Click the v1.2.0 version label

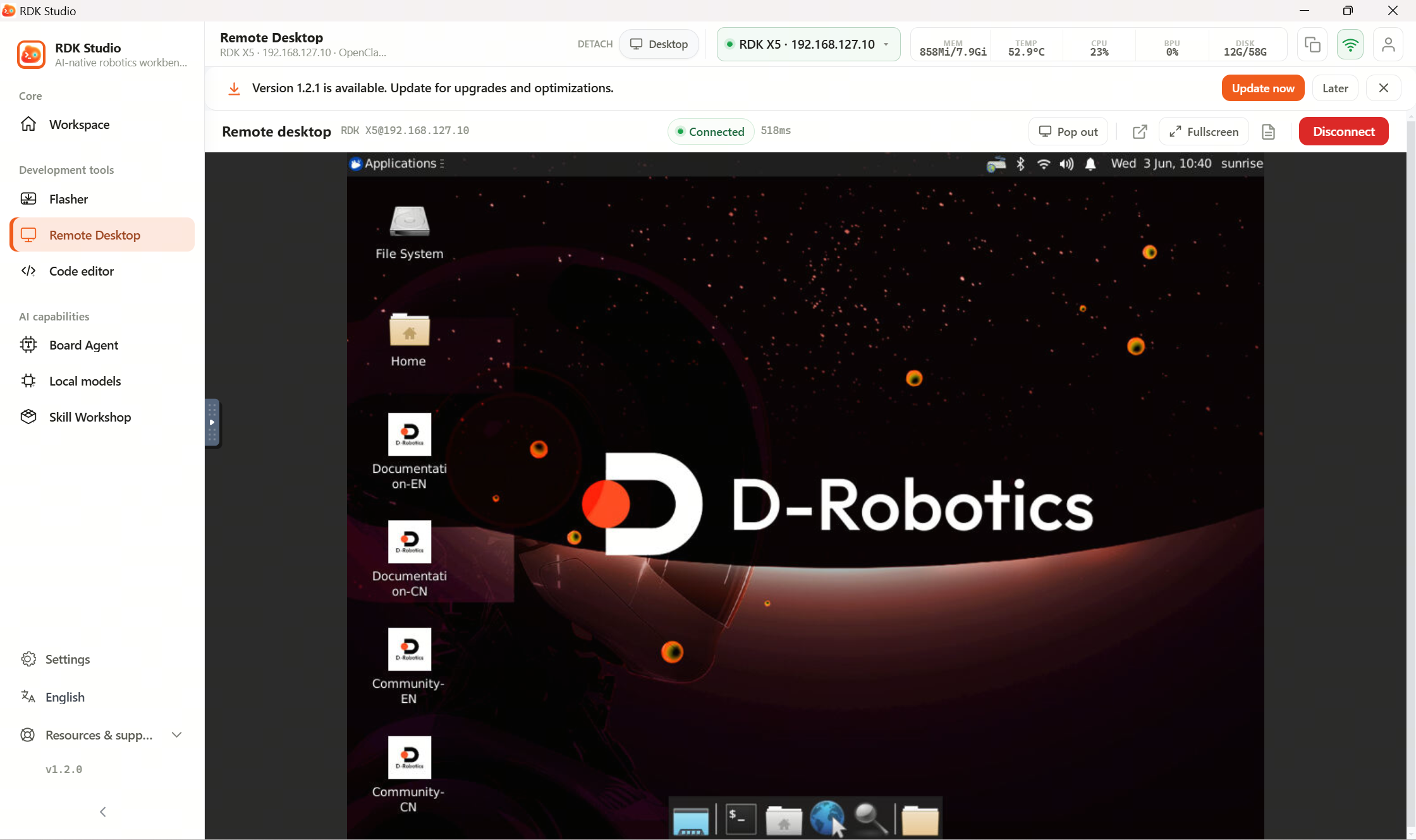point(64,769)
